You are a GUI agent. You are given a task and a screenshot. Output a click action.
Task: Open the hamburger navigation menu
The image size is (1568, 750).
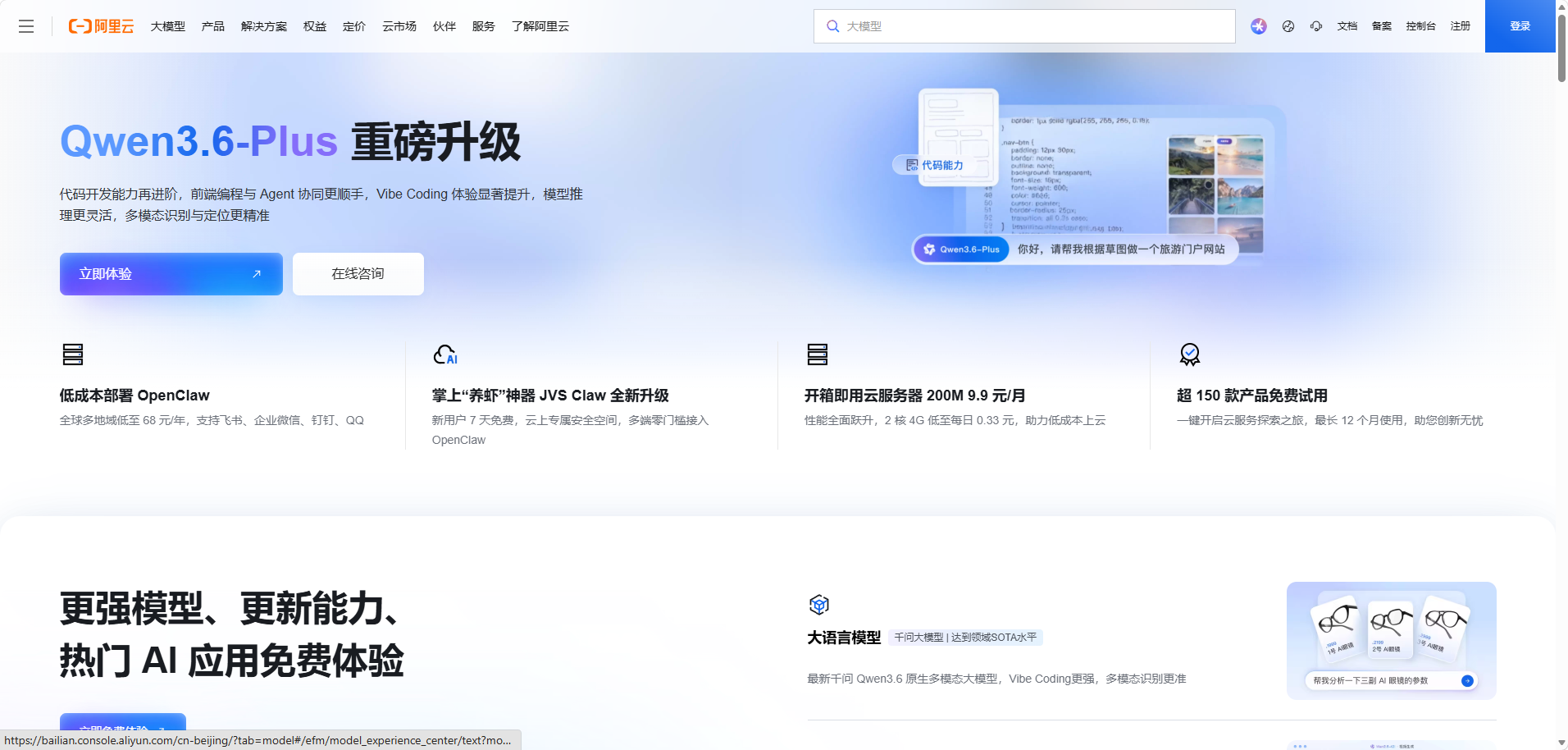point(26,26)
